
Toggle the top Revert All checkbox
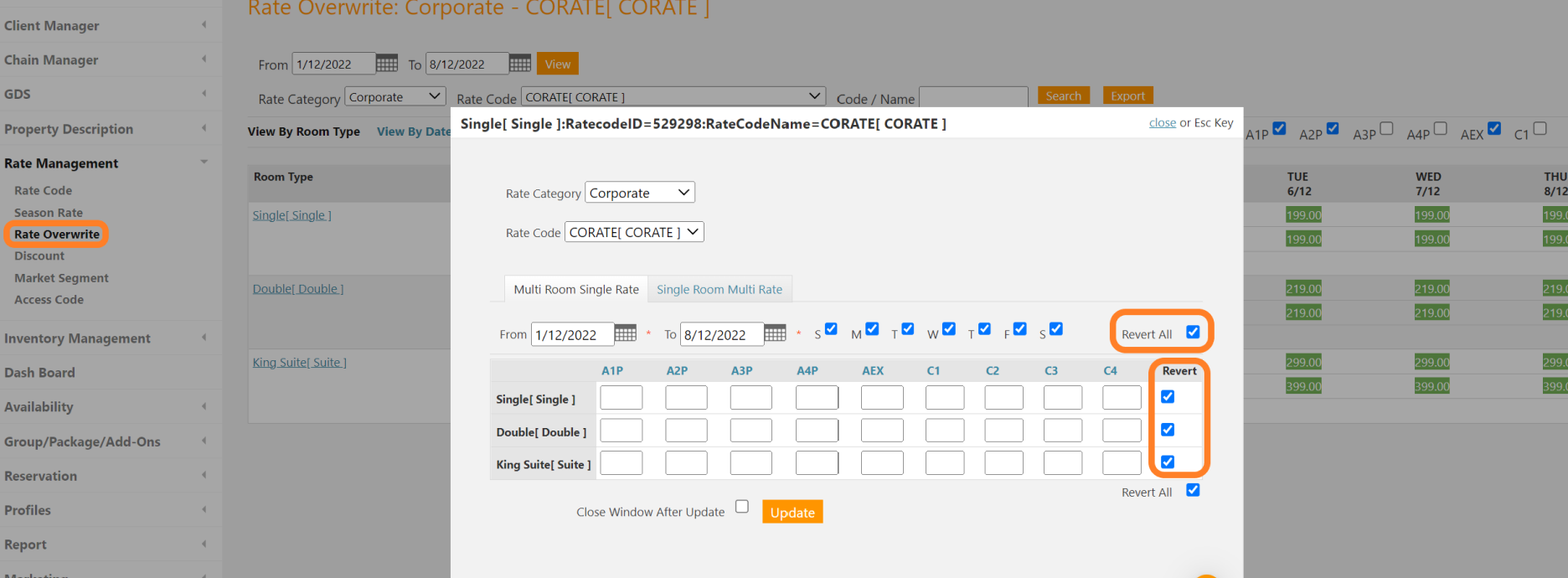pyautogui.click(x=1193, y=333)
